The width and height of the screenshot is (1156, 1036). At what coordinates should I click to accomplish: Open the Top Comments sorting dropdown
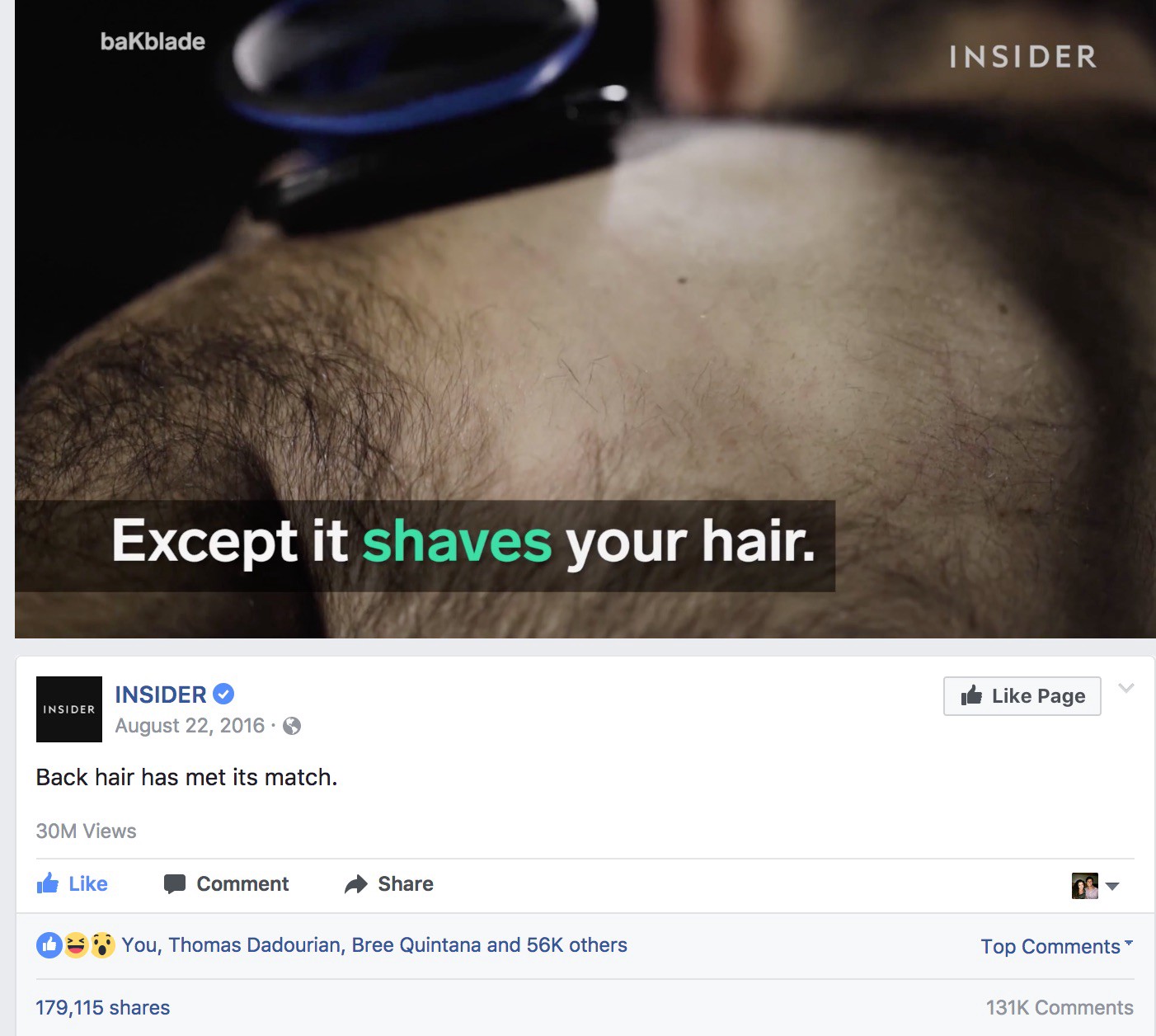point(1056,946)
